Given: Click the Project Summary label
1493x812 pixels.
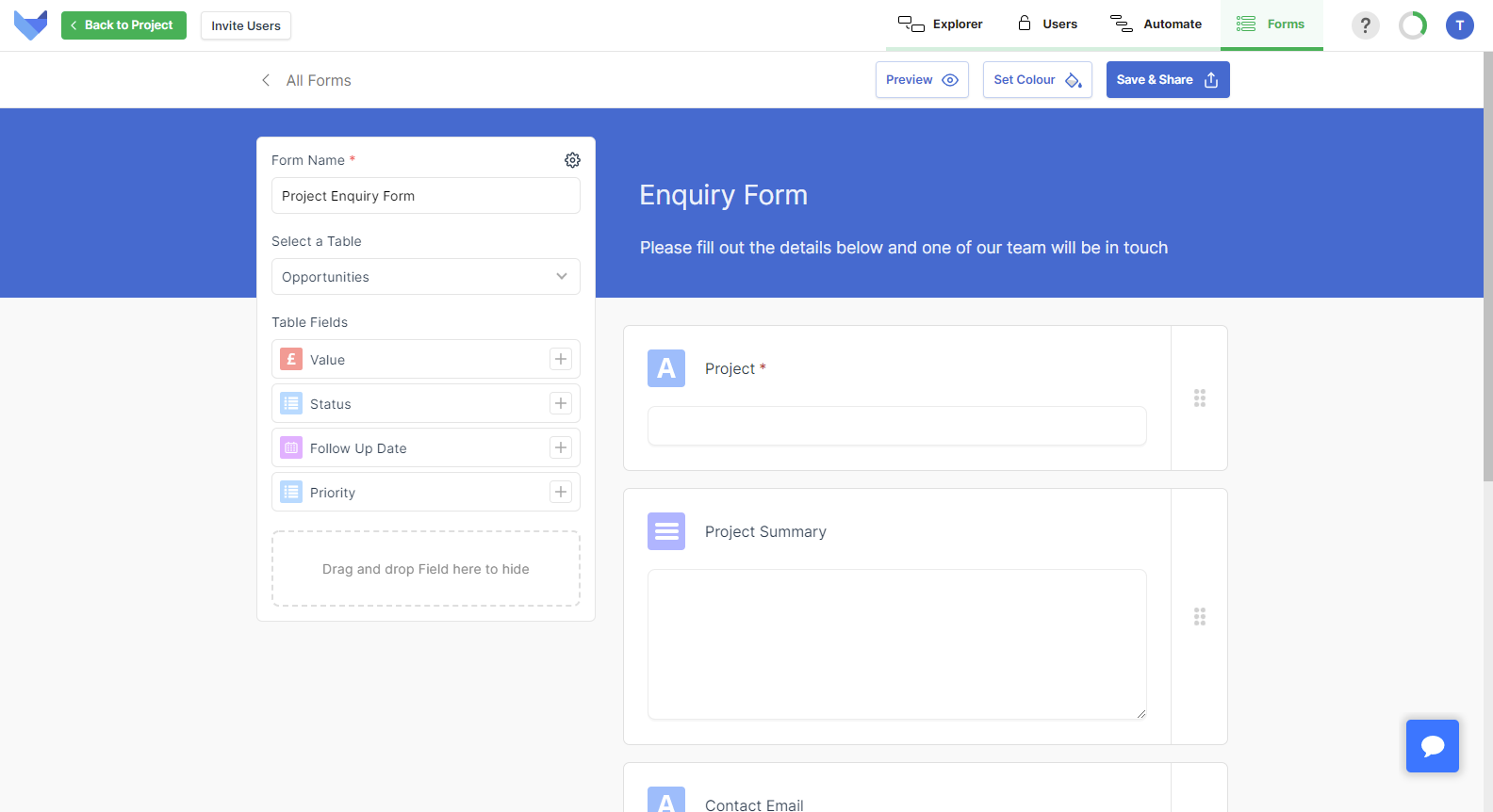Looking at the screenshot, I should tap(765, 531).
